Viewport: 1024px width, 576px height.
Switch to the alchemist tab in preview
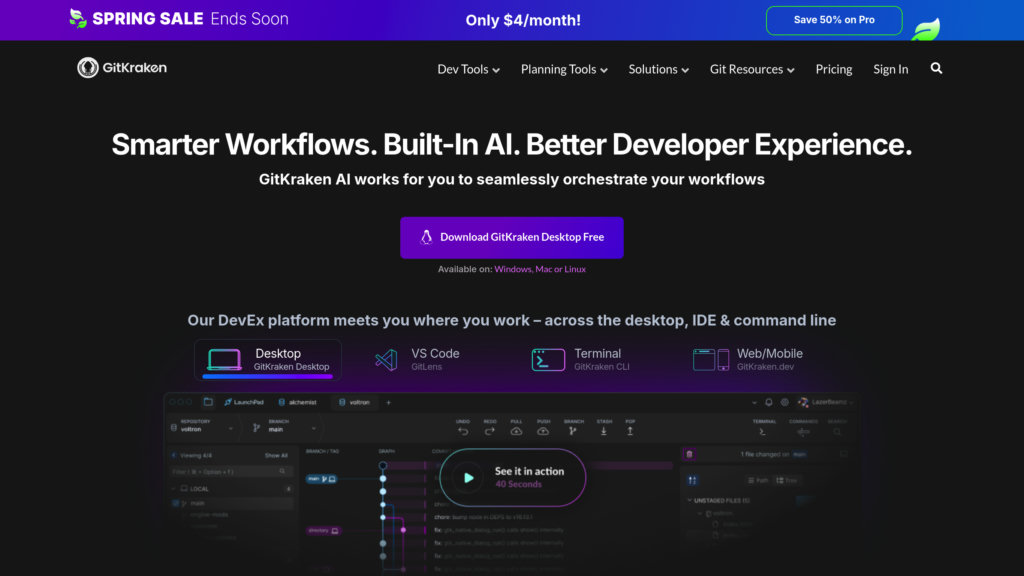tap(297, 402)
